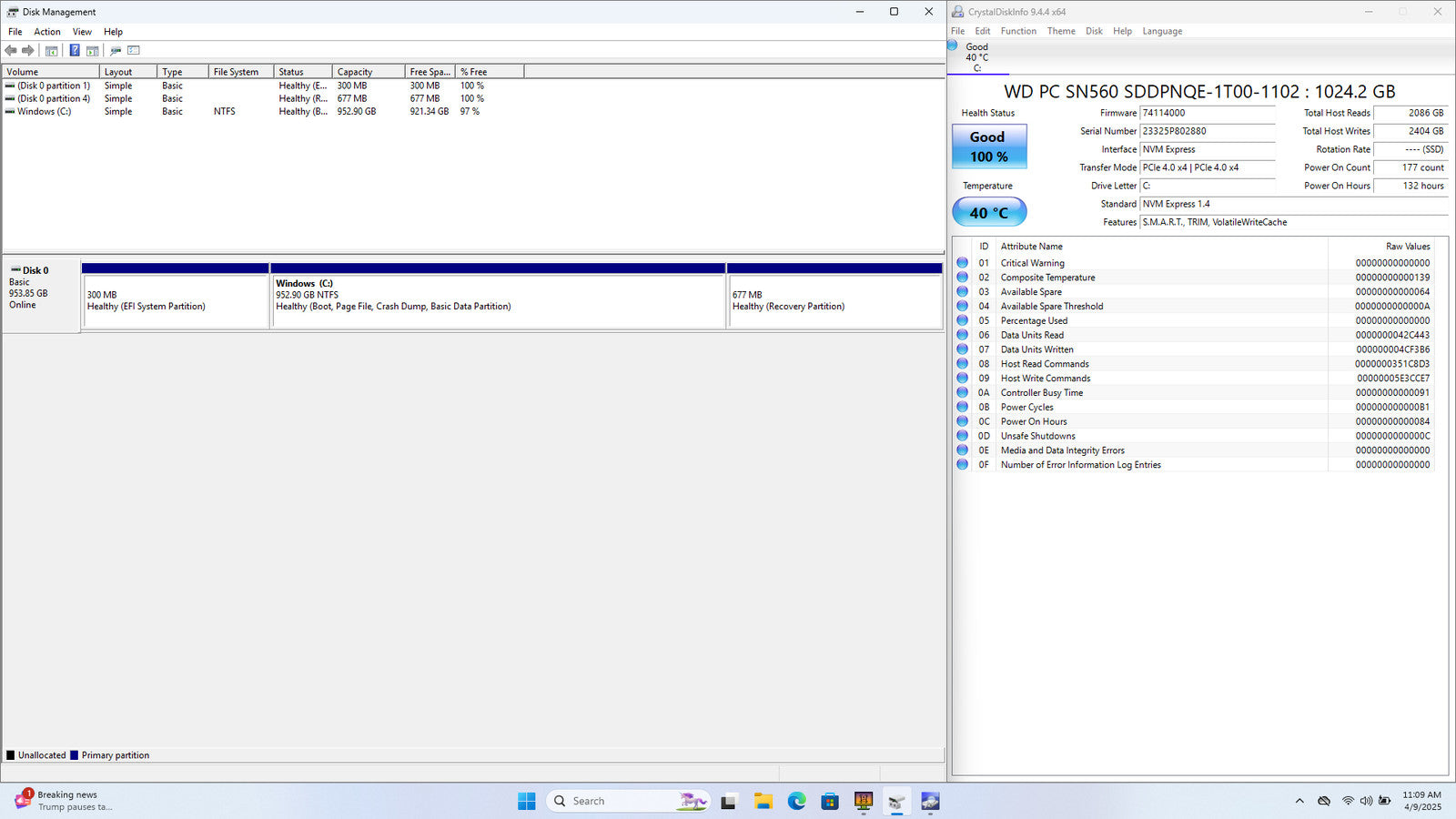Screen dimensions: 1456x819
Task: Open clock showing 11:09 AM 4/9/2025
Action: 1422,801
